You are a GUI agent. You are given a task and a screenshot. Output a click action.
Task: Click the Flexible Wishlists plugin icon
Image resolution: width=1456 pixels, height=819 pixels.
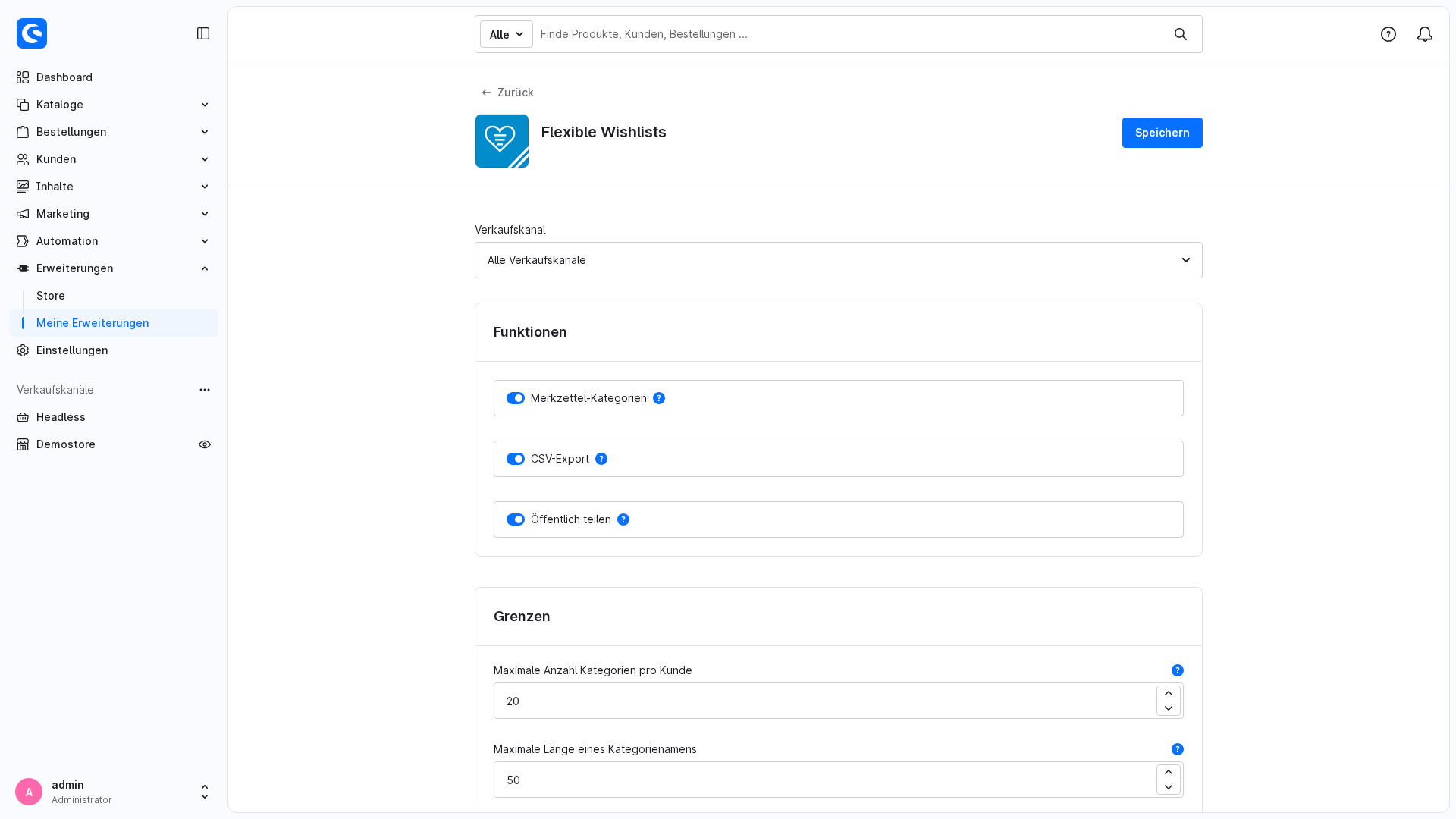[x=502, y=141]
